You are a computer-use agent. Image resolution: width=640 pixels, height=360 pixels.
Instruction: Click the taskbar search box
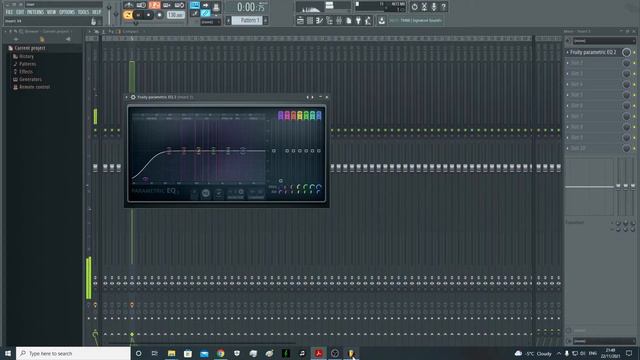pos(73,353)
